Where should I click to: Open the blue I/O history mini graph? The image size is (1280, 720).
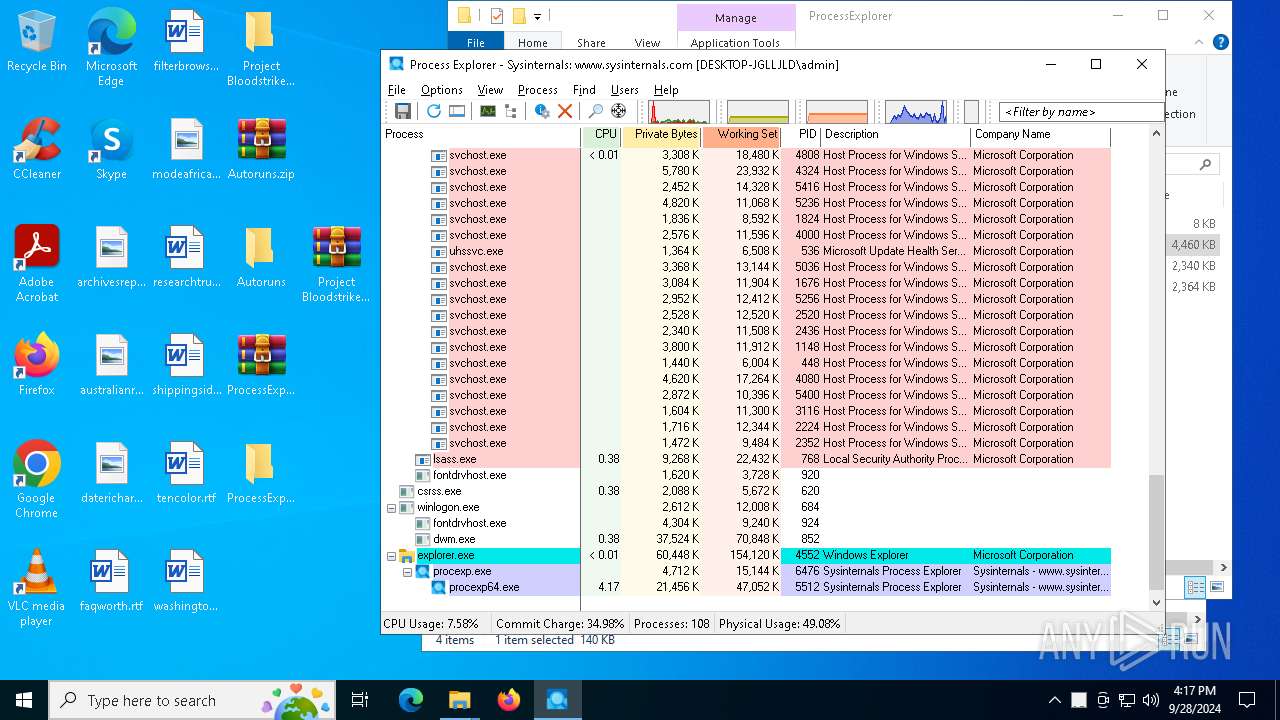[916, 111]
